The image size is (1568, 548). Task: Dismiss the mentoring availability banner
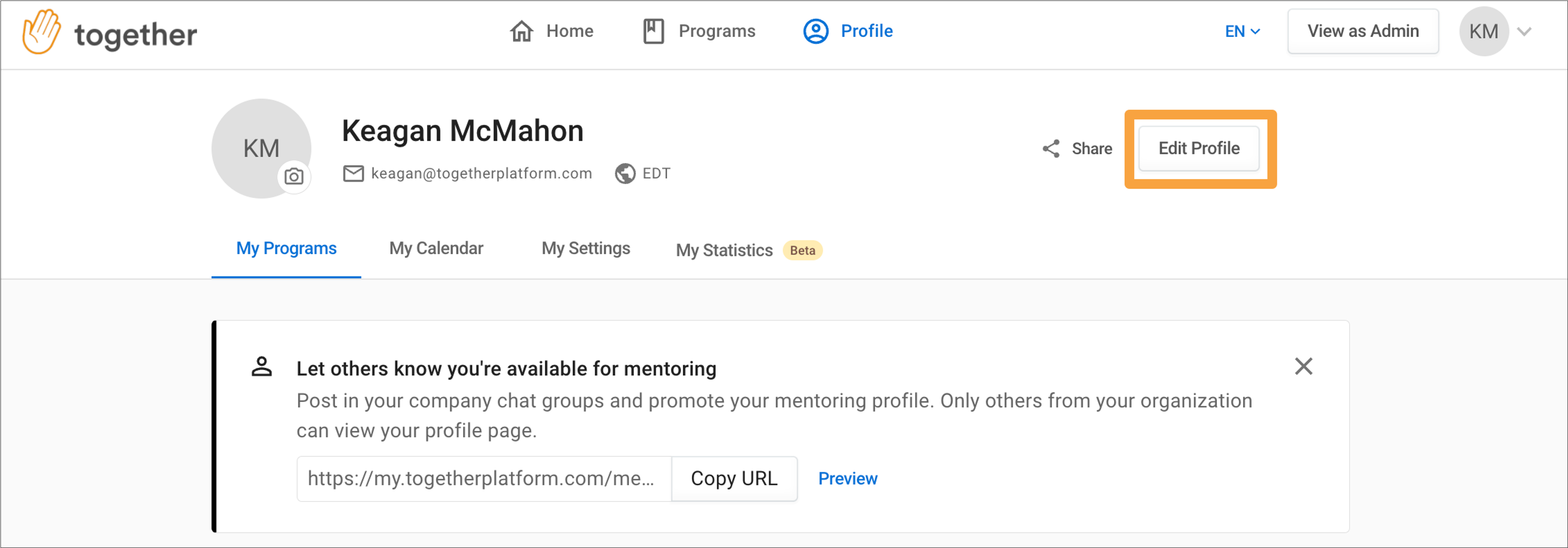pyautogui.click(x=1303, y=366)
